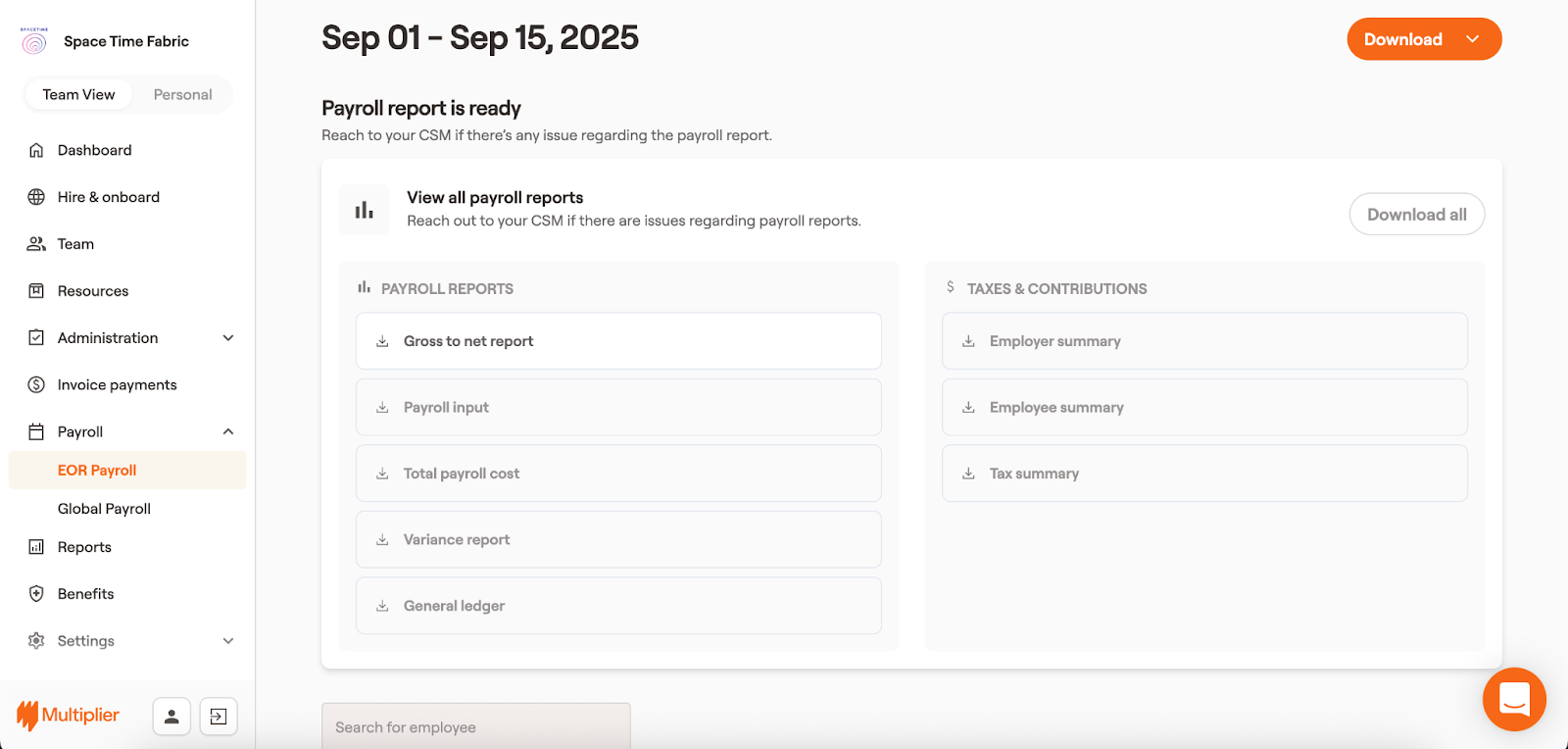Screen dimensions: 1568x749
Task: Switch to the Personal view
Action: pos(182,95)
